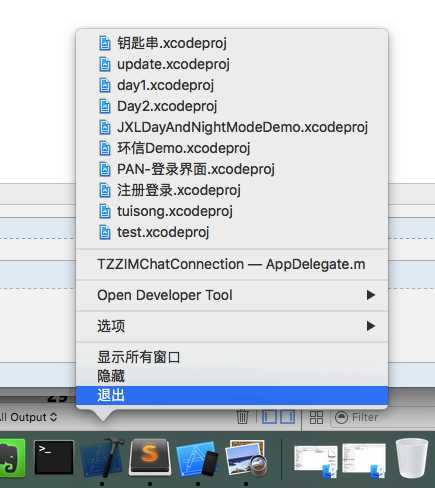435x488 pixels.
Task: Click file icon beside PAN-登录界面.xcodeproj
Action: [104, 169]
